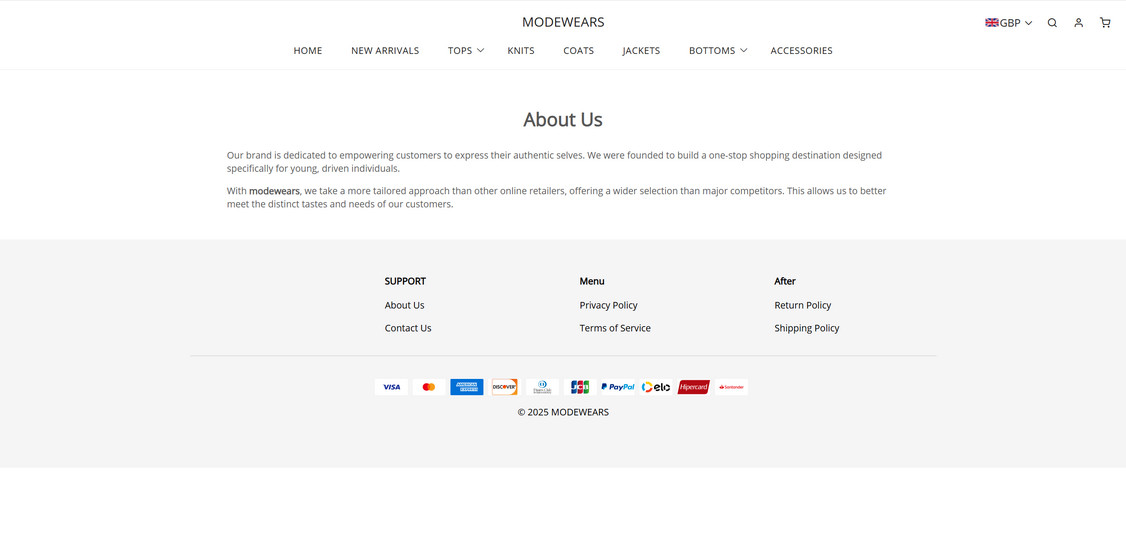Open the shopping cart icon
This screenshot has width=1126, height=545.
(1105, 23)
